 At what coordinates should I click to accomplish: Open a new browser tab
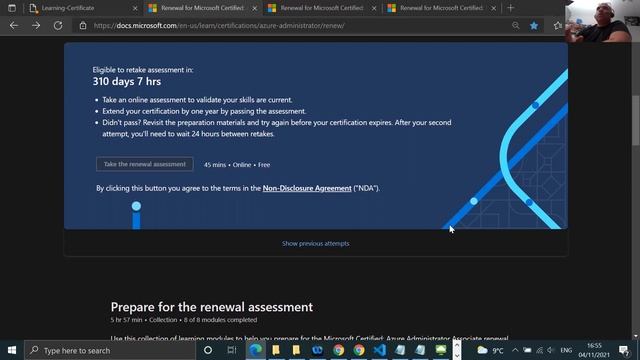click(510, 8)
